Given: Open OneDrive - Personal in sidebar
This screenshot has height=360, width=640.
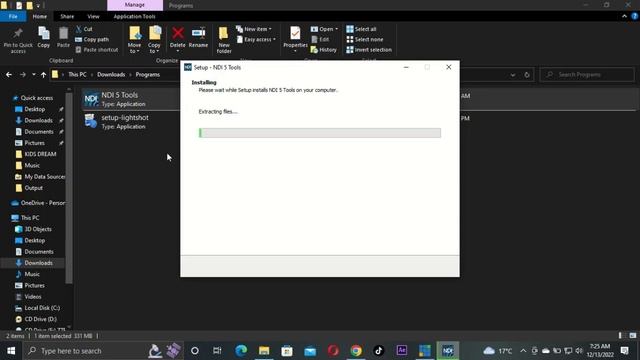Looking at the screenshot, I should [38, 203].
